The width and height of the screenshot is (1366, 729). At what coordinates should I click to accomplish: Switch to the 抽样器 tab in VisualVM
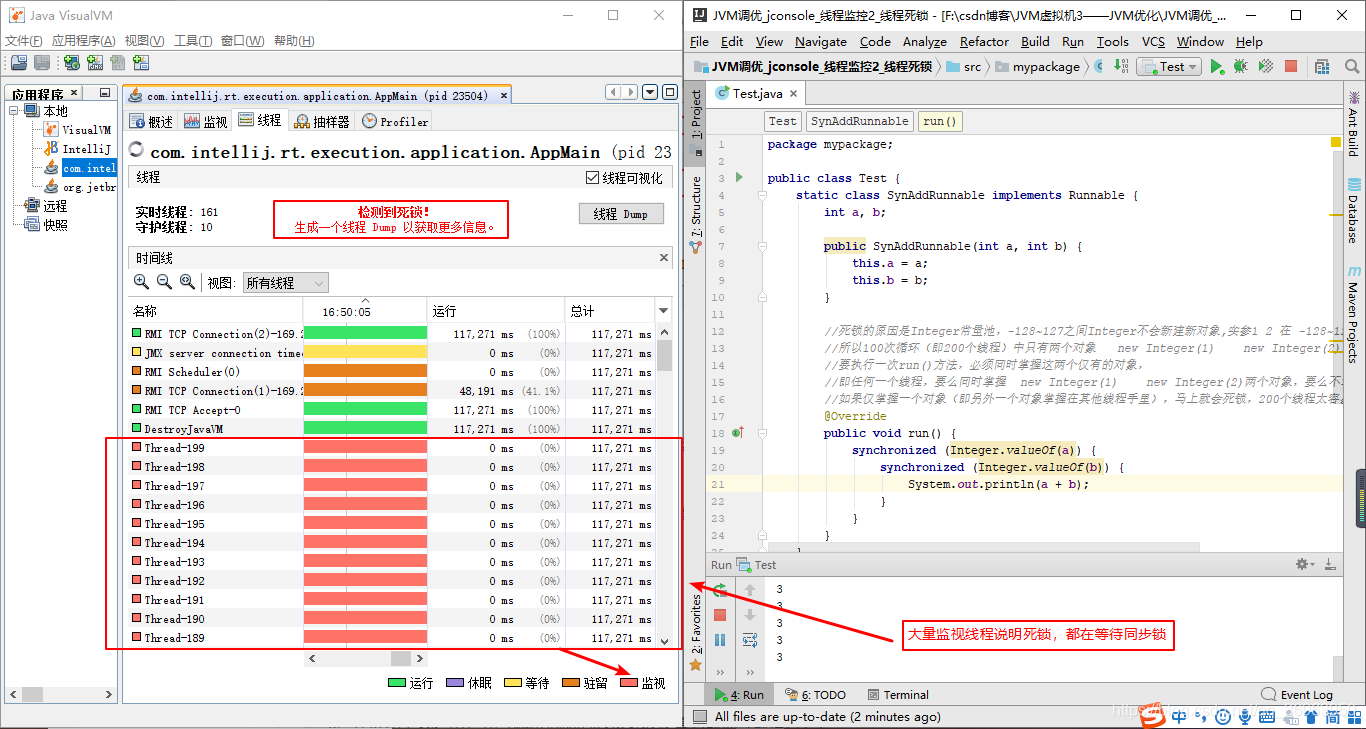(321, 121)
